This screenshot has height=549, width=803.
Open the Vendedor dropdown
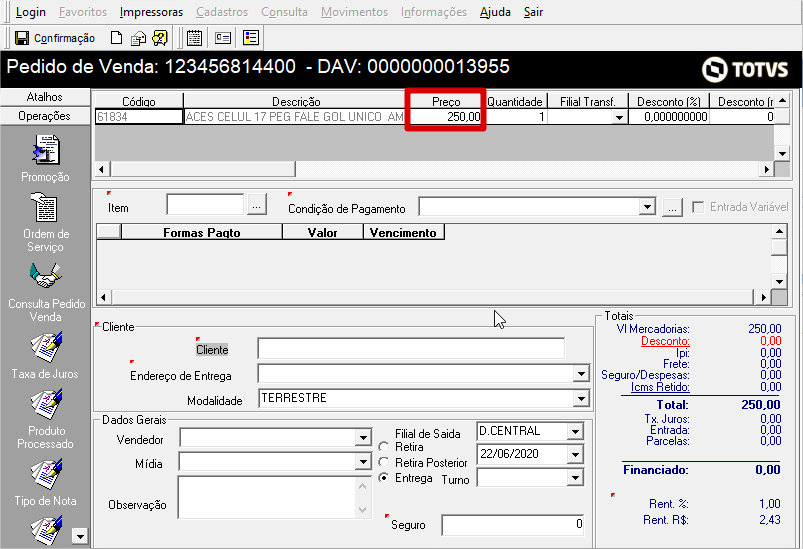coord(363,438)
